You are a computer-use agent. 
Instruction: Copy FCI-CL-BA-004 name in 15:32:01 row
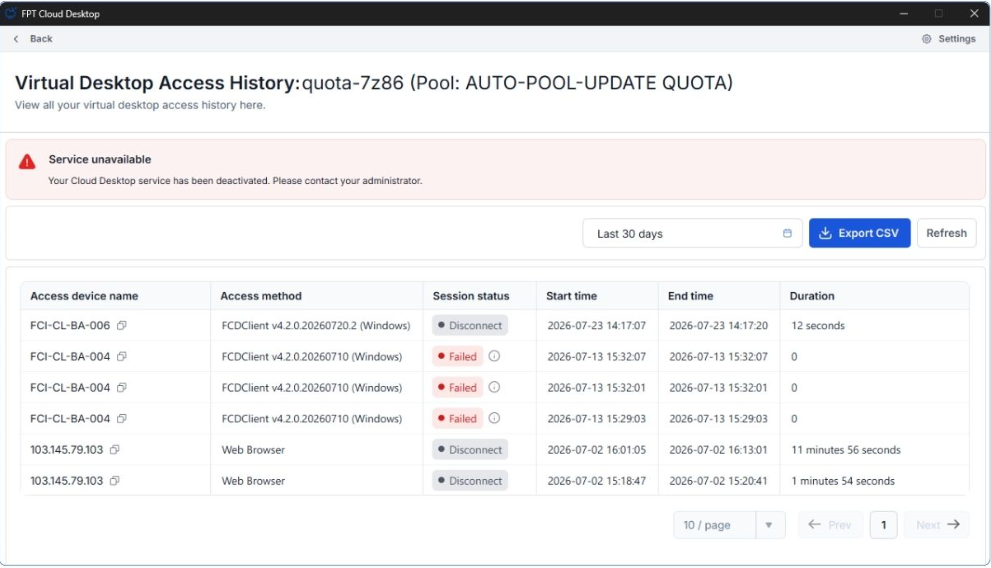coord(122,387)
